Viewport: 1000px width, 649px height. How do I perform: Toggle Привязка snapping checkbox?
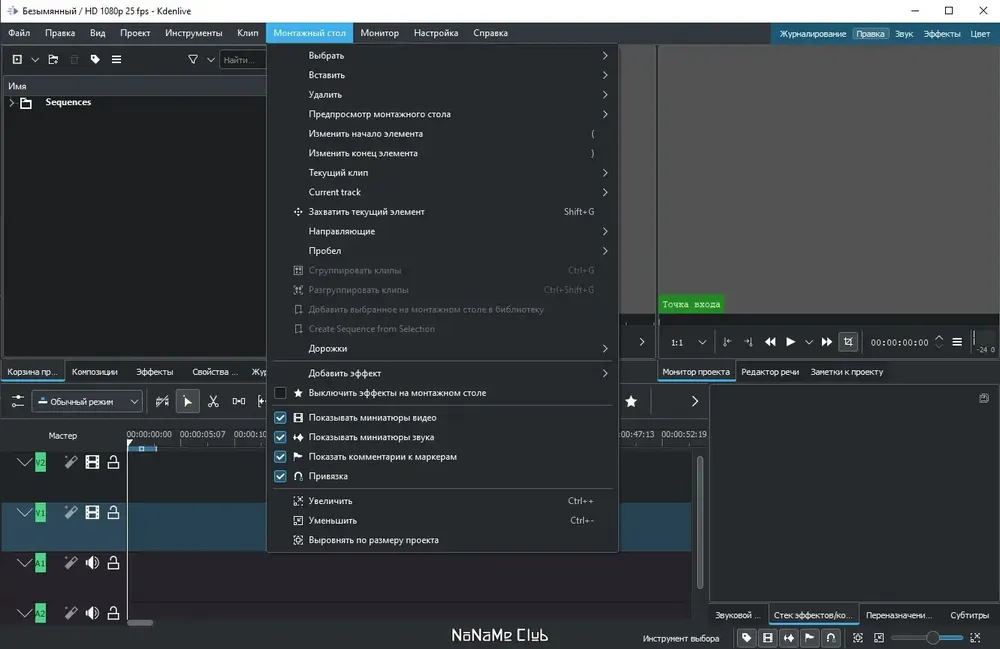tap(280, 476)
